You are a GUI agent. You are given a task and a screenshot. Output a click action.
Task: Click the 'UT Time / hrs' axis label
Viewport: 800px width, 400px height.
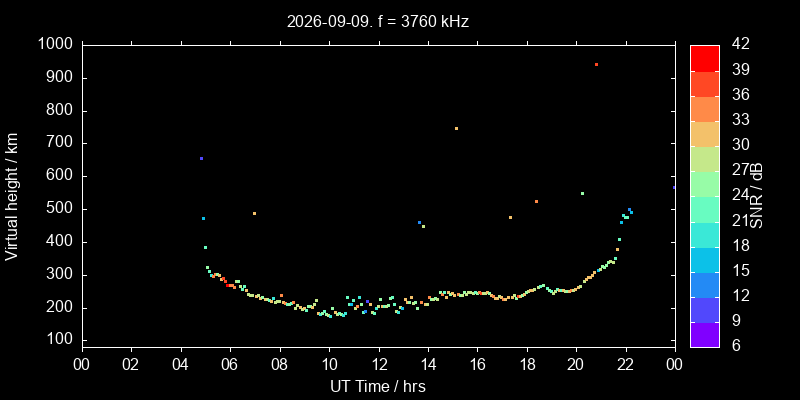click(x=378, y=386)
